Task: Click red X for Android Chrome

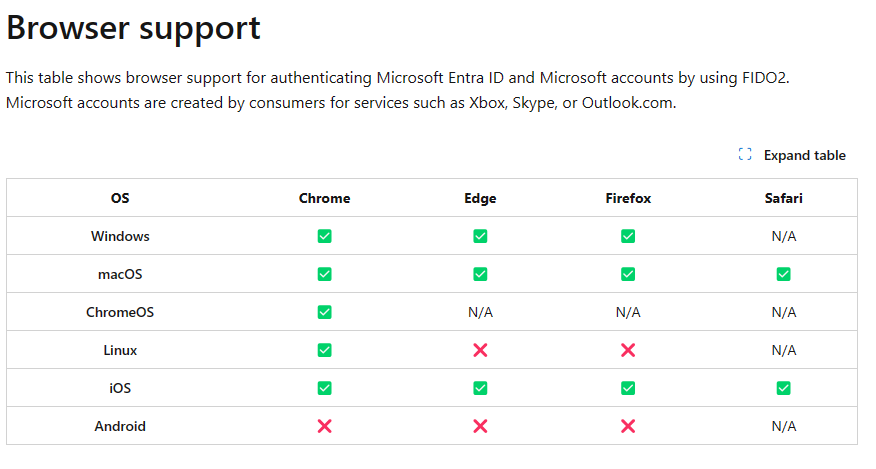Action: pyautogui.click(x=324, y=426)
